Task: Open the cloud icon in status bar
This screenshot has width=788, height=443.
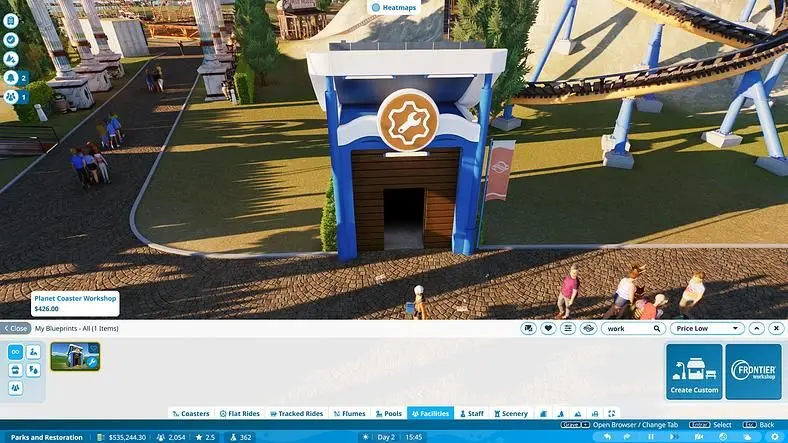Action: coord(747,437)
